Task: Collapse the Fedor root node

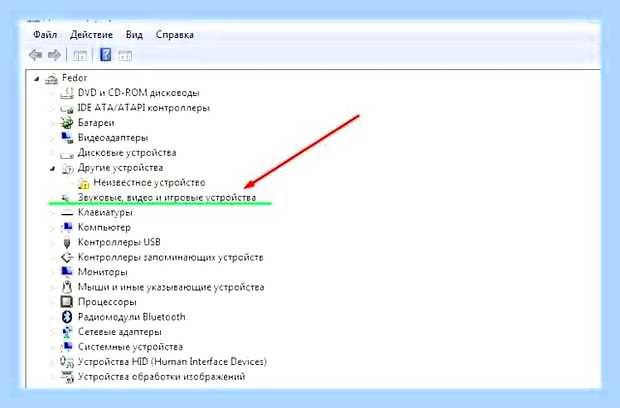Action: tap(36, 79)
